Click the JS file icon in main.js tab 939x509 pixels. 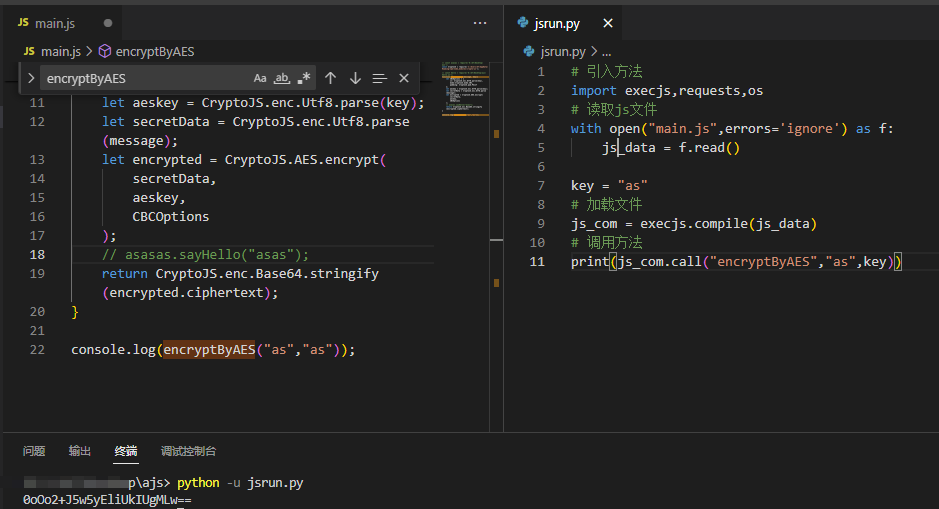pyautogui.click(x=23, y=23)
